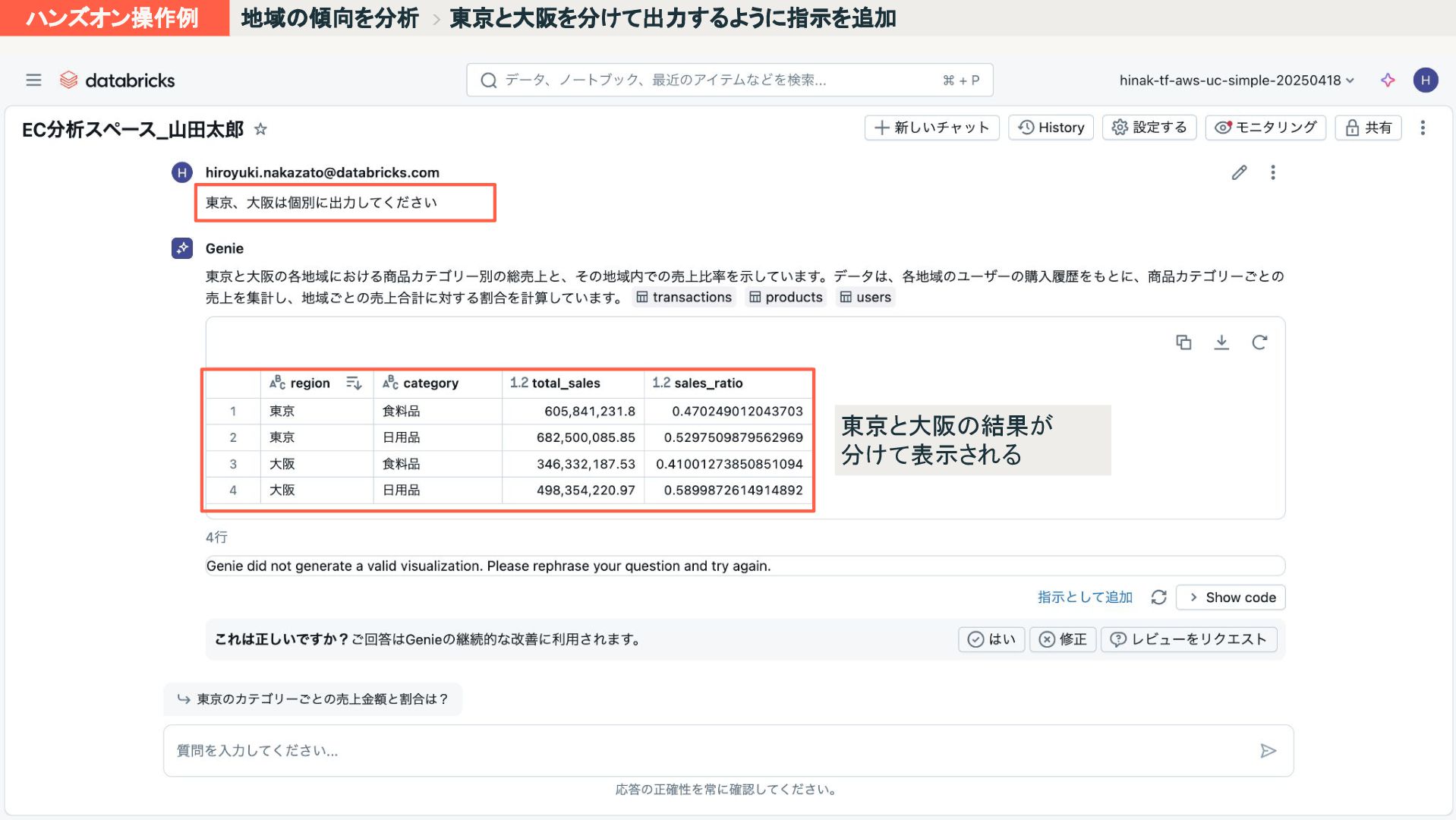Screen dimensions: 1456x820
Task: Open the products table chip
Action: coord(786,298)
